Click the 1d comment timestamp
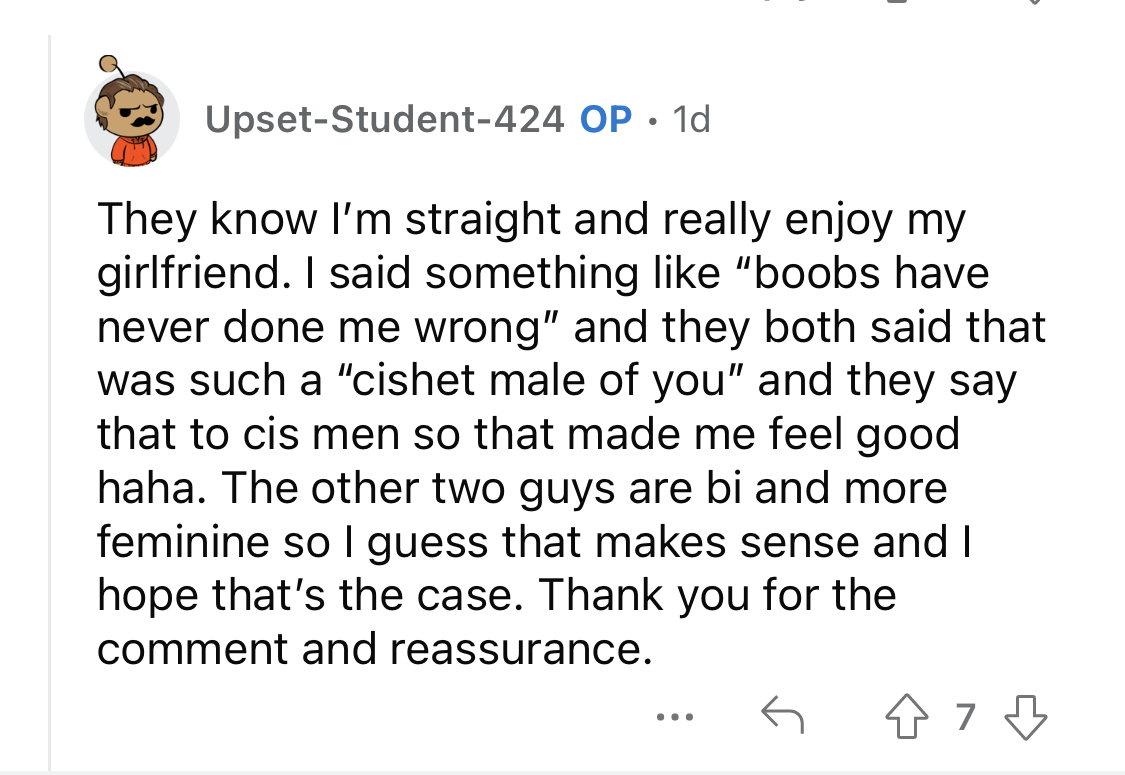This screenshot has width=1125, height=775. click(691, 120)
